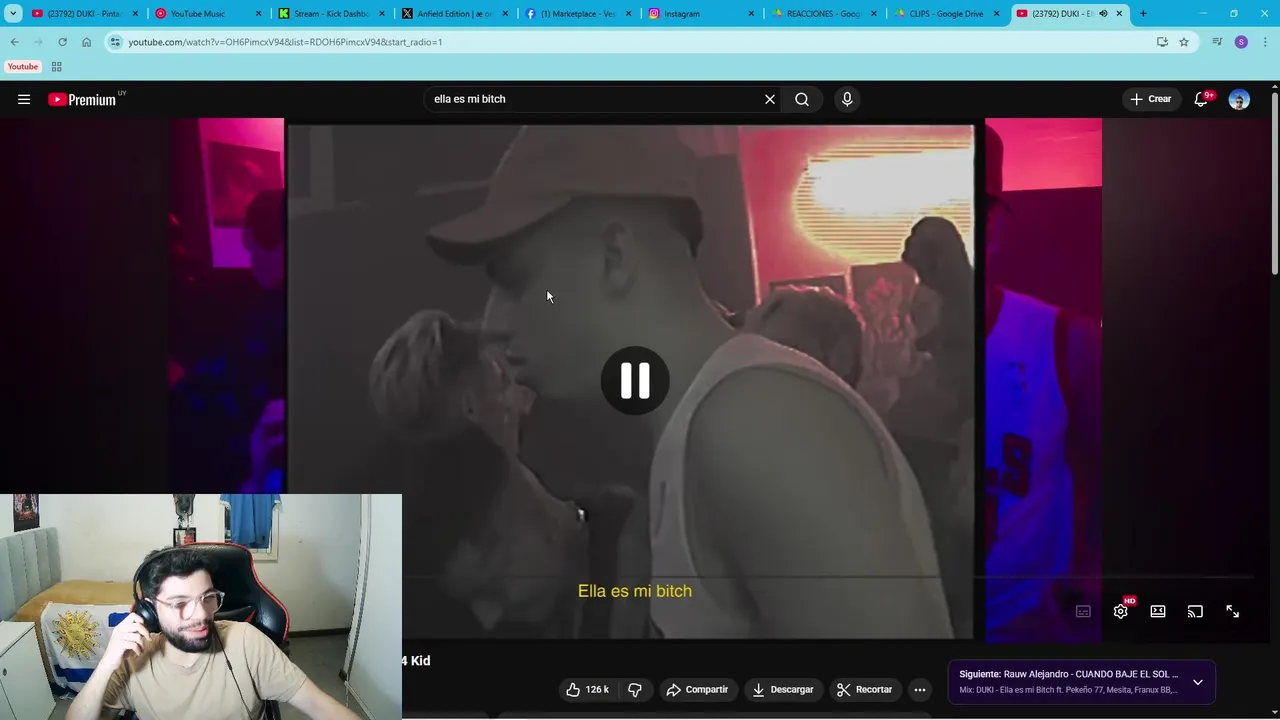Enter fullscreen mode

1232,611
